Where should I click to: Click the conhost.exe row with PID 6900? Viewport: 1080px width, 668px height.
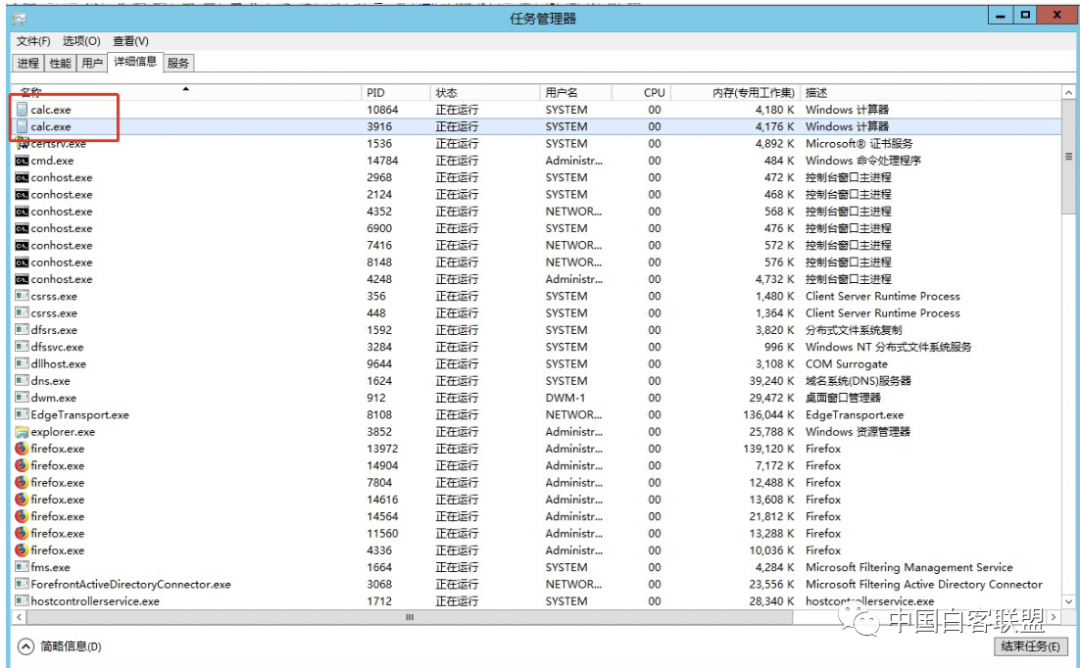pos(536,228)
